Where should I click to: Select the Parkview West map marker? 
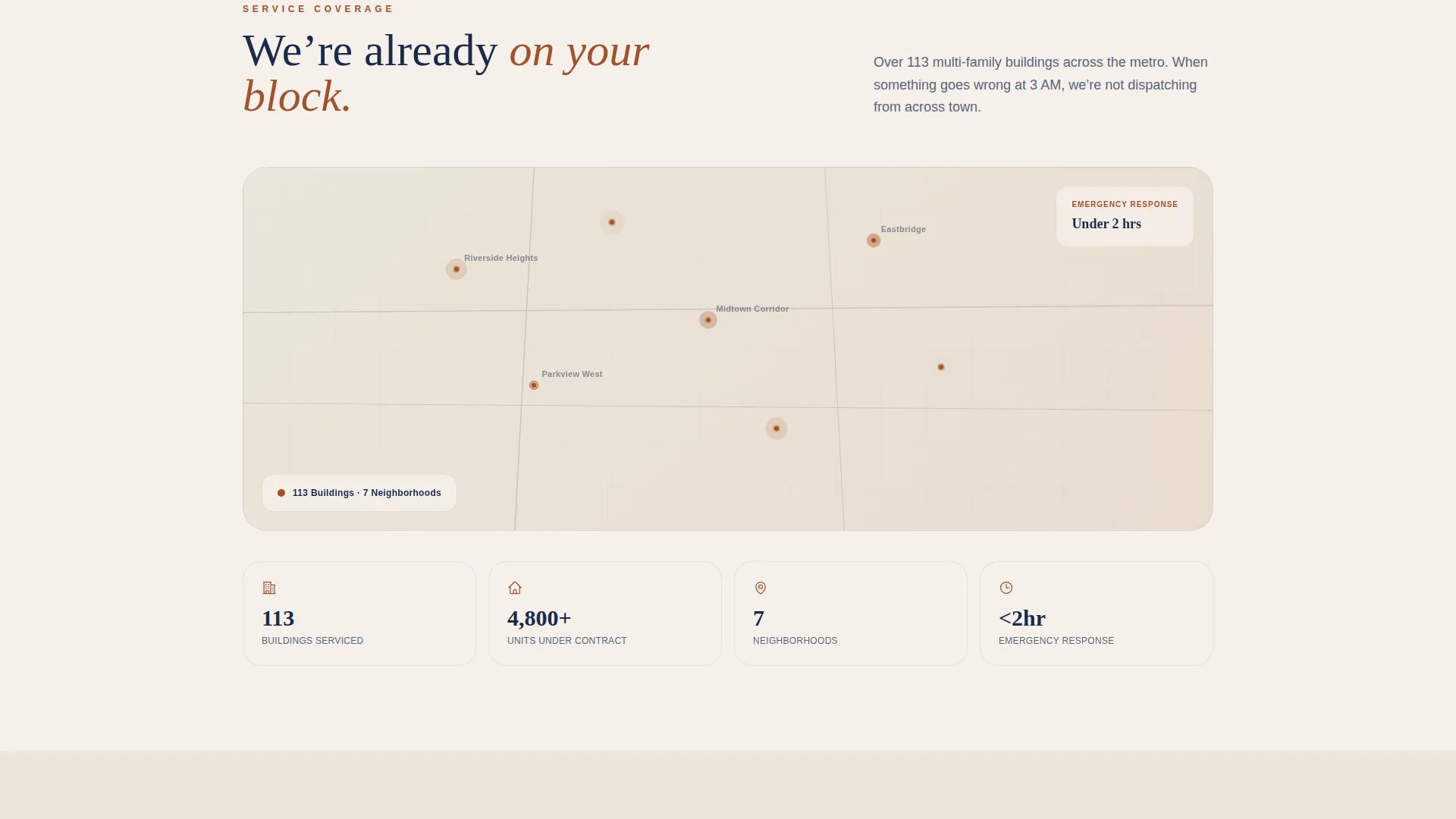tap(534, 385)
